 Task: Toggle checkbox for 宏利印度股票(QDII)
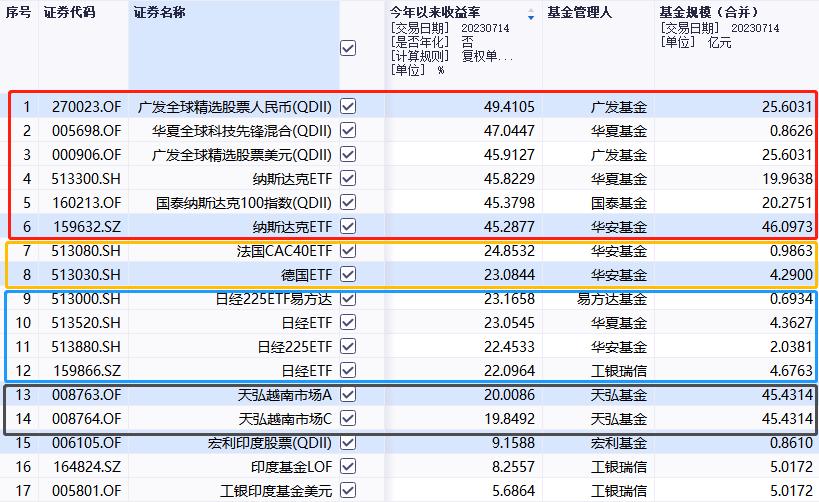coord(348,443)
